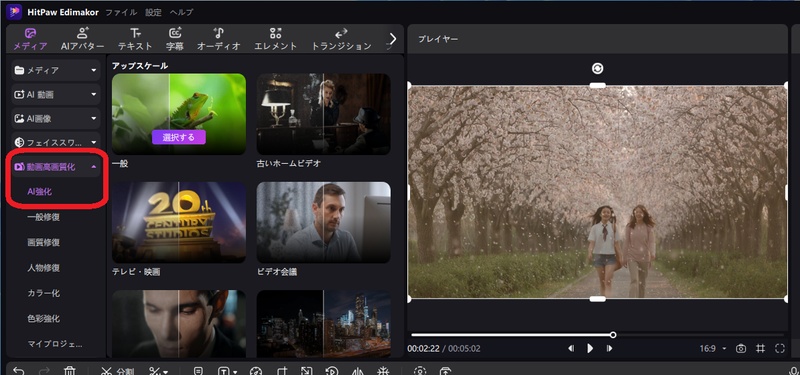Switch to the オーディオ tab

click(218, 39)
